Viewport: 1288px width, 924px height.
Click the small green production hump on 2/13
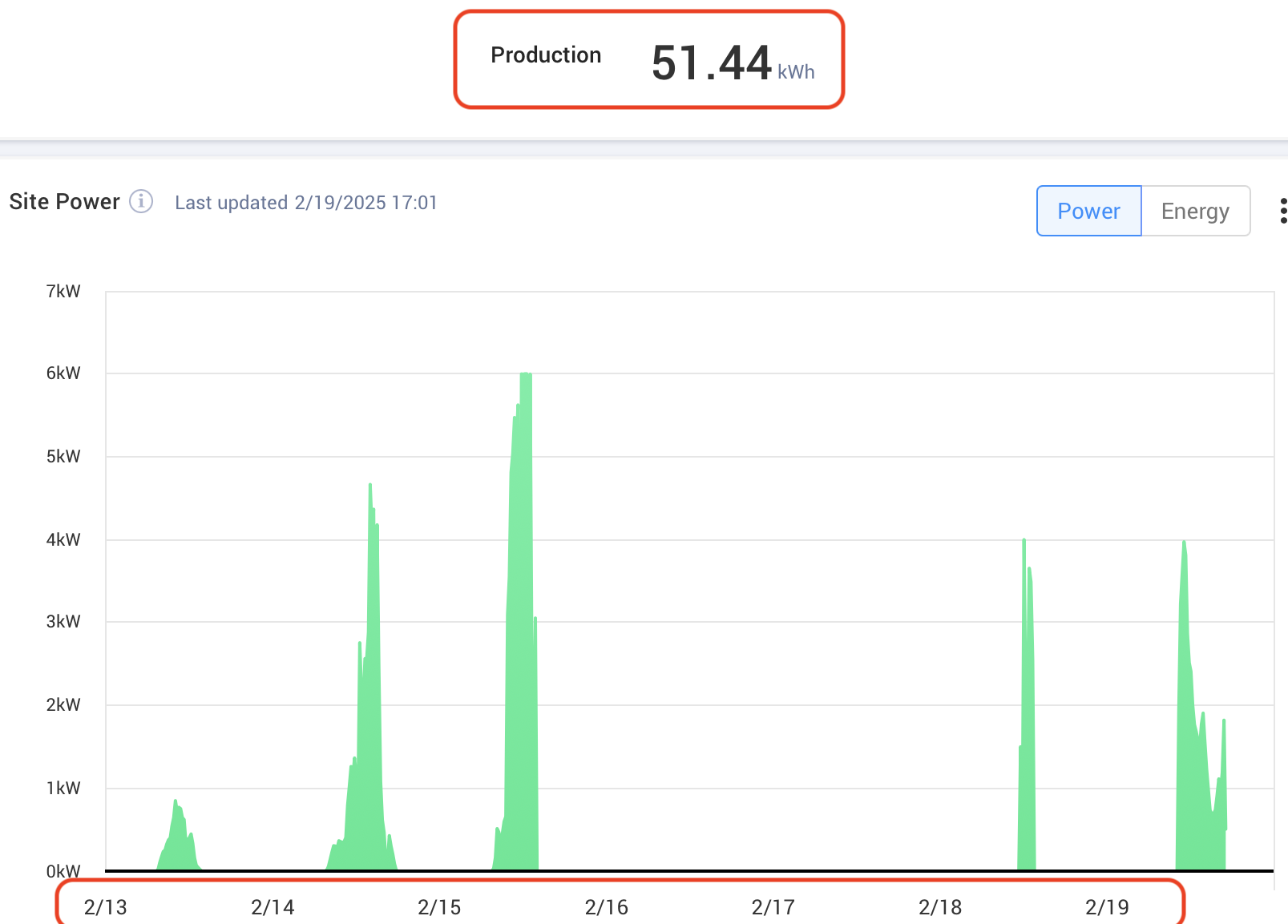click(x=178, y=837)
